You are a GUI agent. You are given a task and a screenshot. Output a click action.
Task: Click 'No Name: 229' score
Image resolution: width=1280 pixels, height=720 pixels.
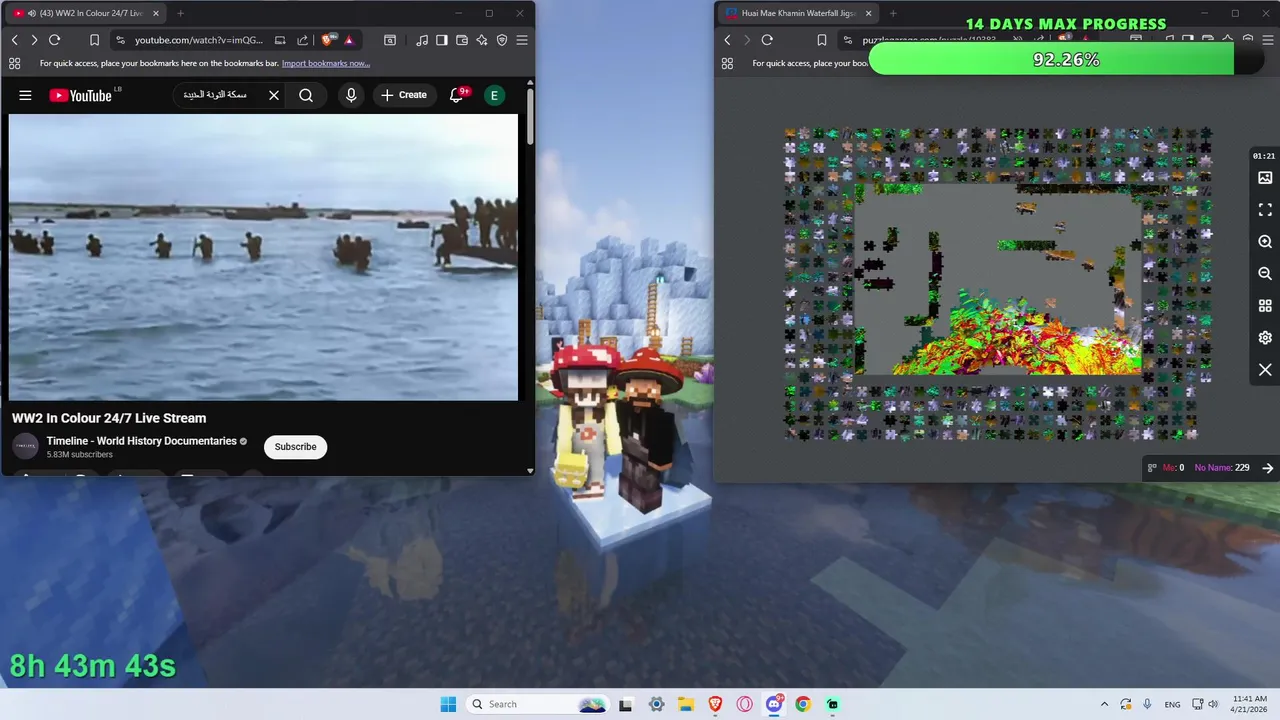[1222, 468]
